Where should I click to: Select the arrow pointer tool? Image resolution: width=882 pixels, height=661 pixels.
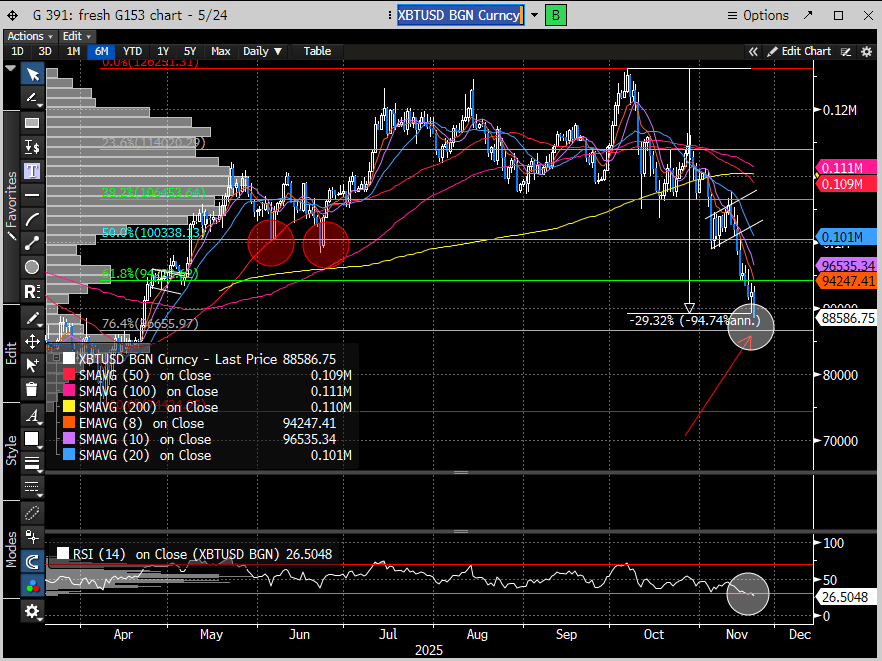pos(32,74)
